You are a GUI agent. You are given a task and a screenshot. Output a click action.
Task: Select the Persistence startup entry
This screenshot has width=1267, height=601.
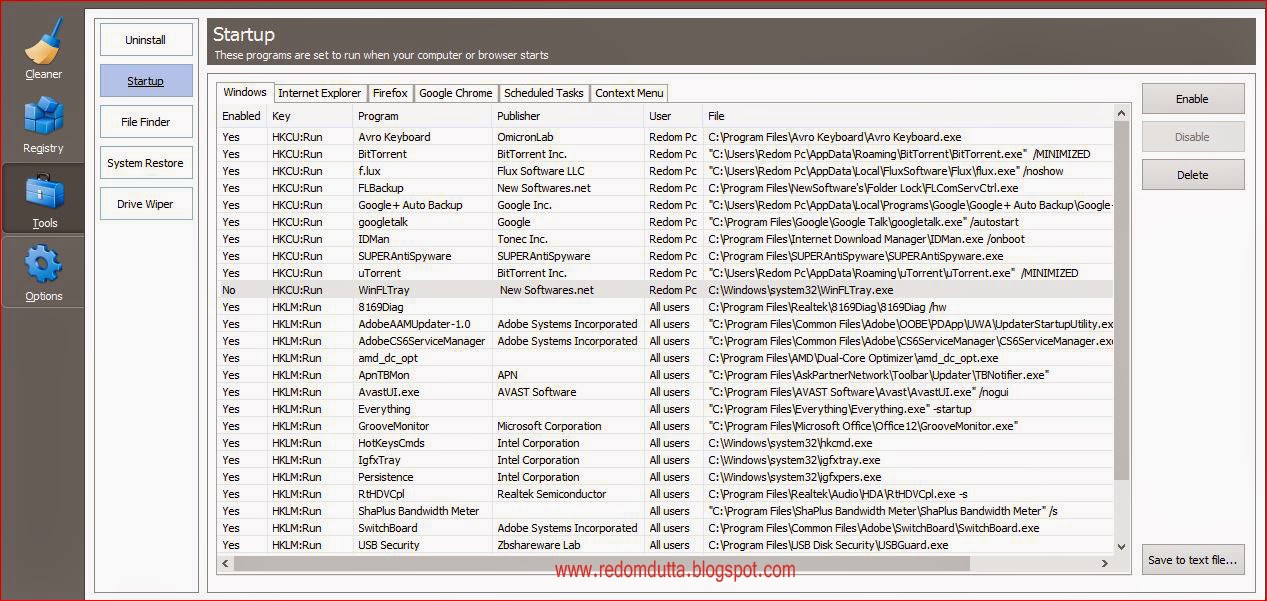point(666,477)
